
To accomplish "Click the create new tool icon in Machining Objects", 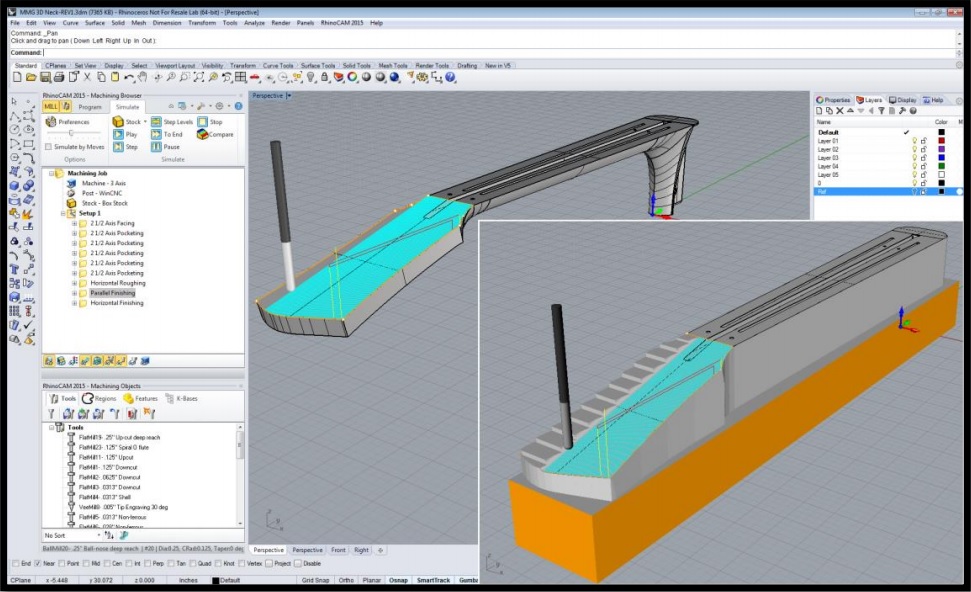I will (51, 414).
